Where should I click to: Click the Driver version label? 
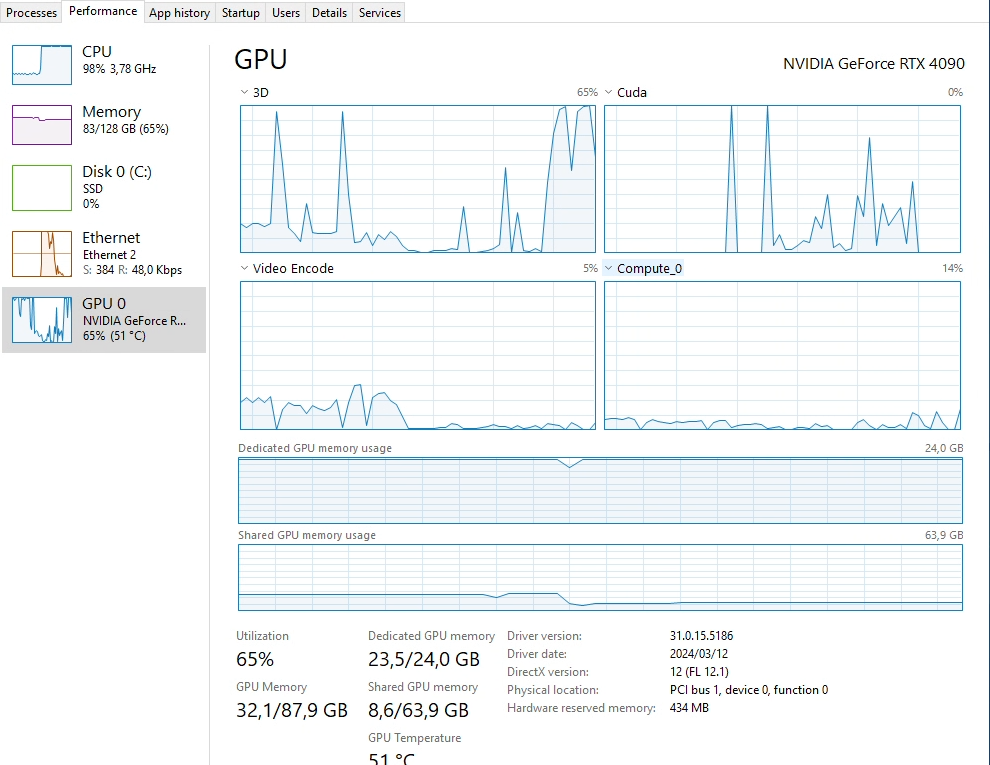pyautogui.click(x=544, y=636)
